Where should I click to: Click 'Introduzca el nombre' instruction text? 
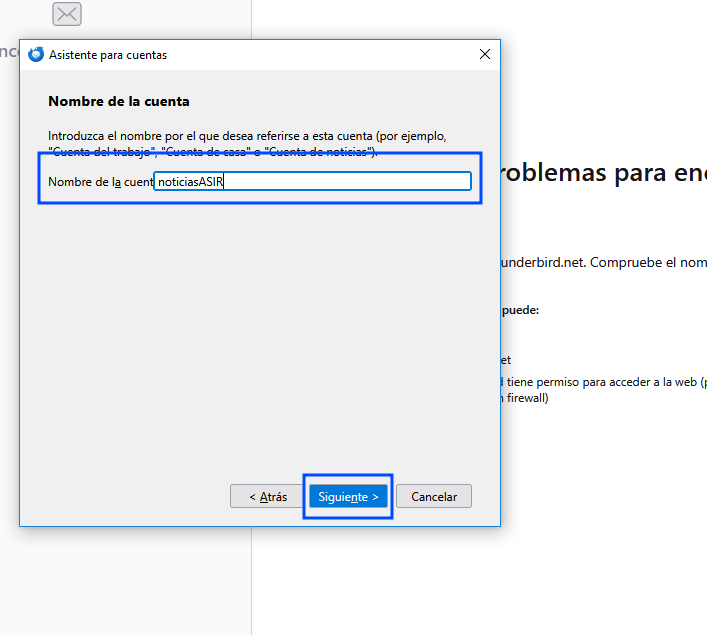tap(247, 143)
